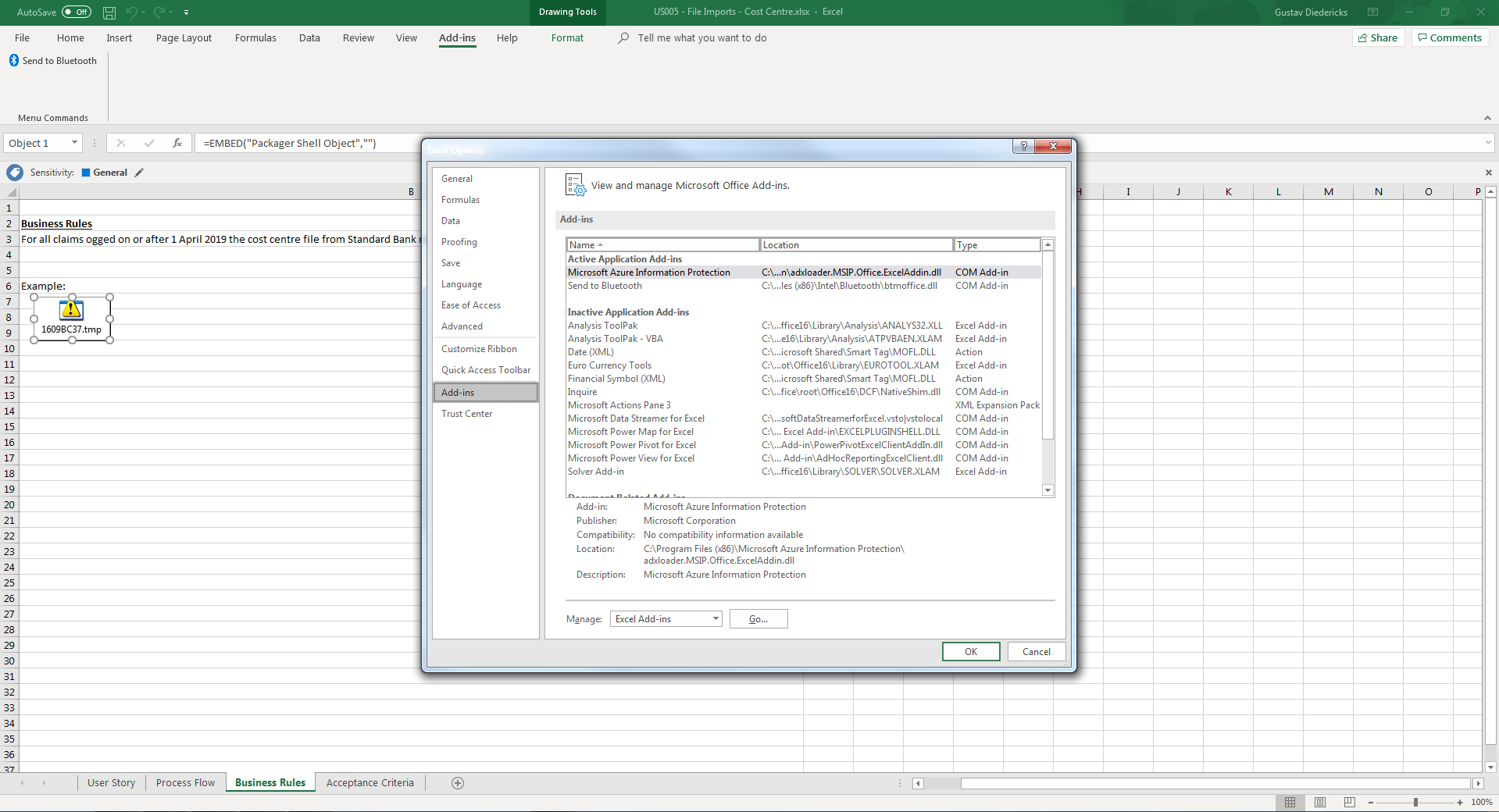This screenshot has height=812, width=1499.
Task: Switch to Page Layout view icon
Action: tap(1320, 802)
